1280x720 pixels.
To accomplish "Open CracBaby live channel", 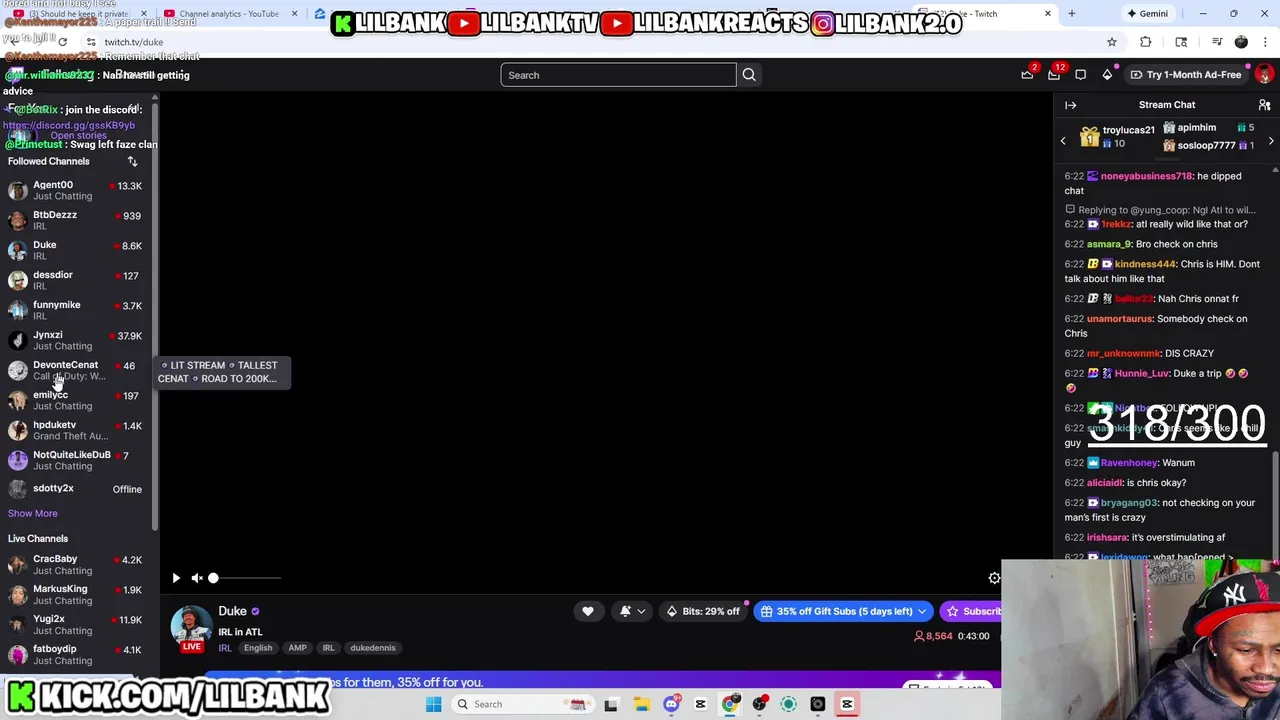I will pos(78,565).
